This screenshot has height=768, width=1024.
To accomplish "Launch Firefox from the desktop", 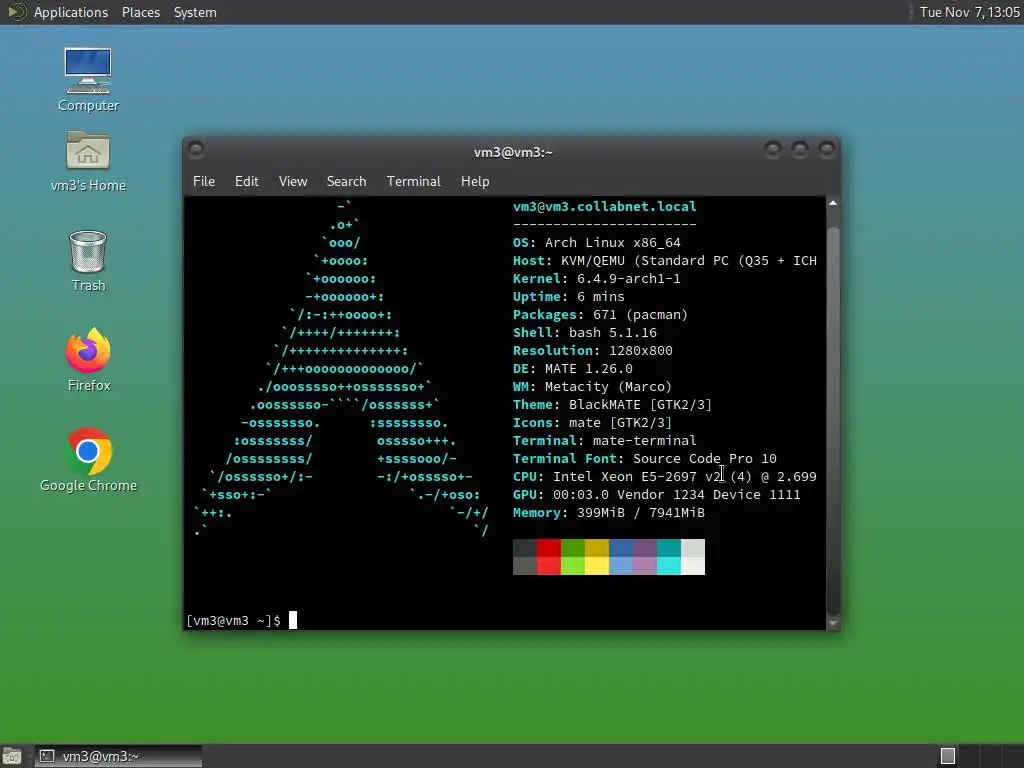I will pyautogui.click(x=88, y=360).
